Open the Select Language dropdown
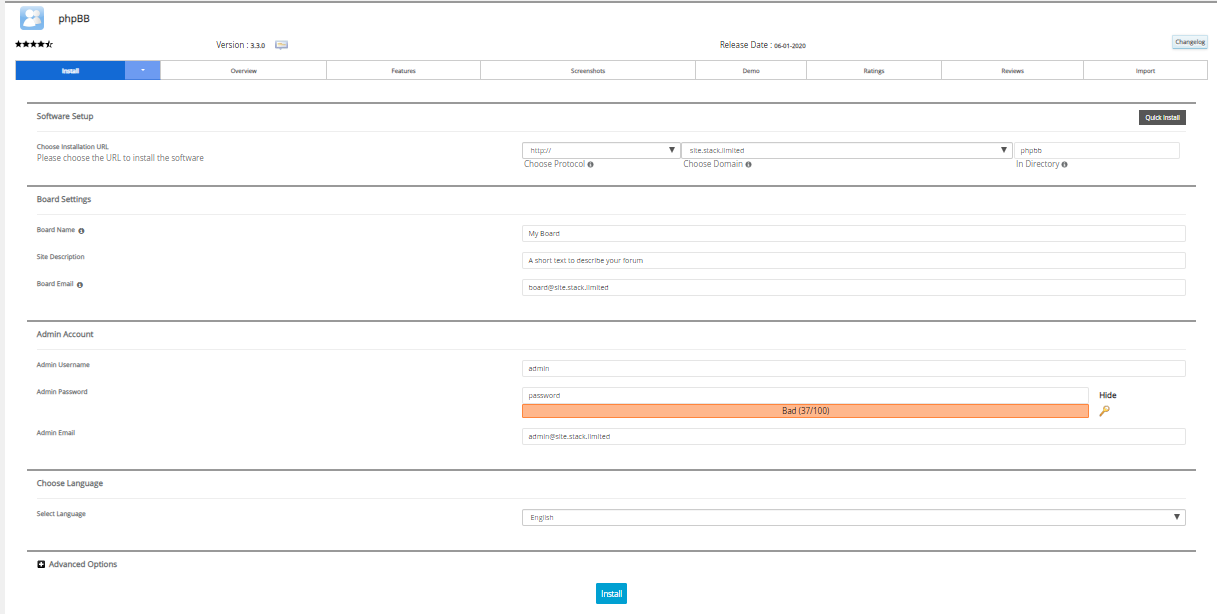 coord(853,517)
